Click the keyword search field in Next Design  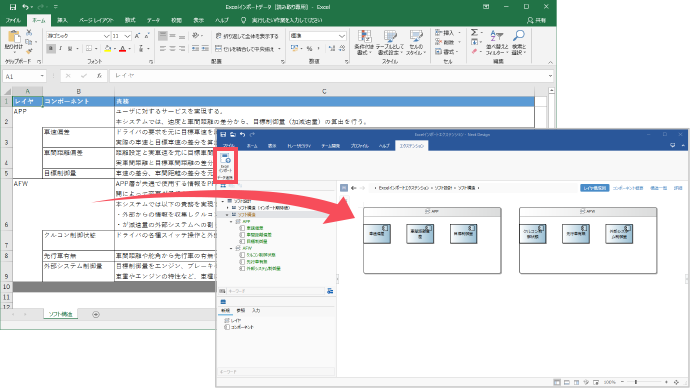tap(276, 291)
